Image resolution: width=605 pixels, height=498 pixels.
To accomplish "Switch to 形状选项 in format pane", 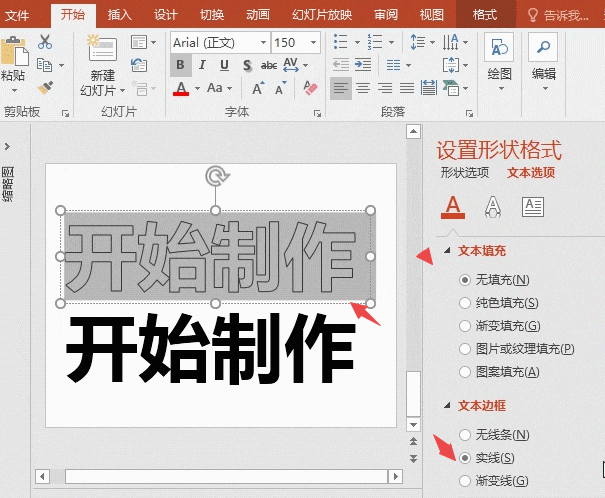I will point(465,172).
